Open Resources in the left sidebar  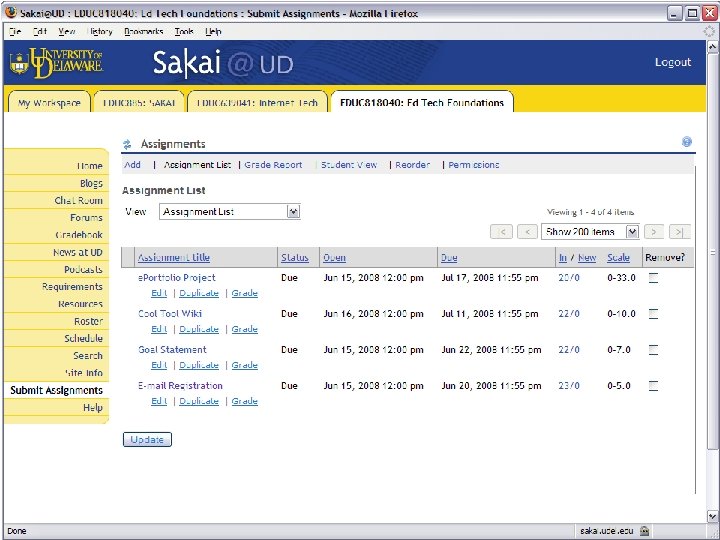click(80, 304)
